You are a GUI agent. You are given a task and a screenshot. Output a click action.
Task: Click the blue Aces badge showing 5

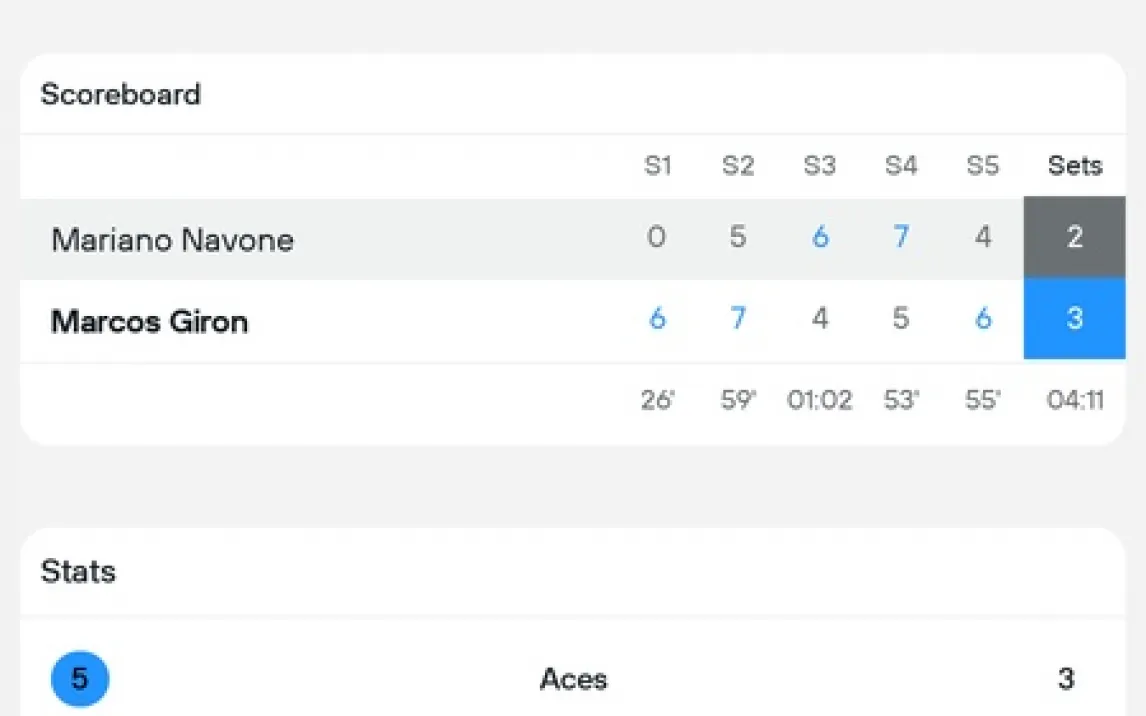(x=80, y=679)
